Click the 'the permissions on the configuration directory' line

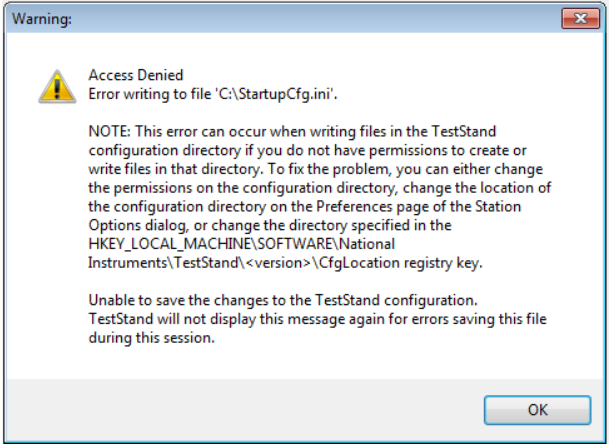(320, 188)
